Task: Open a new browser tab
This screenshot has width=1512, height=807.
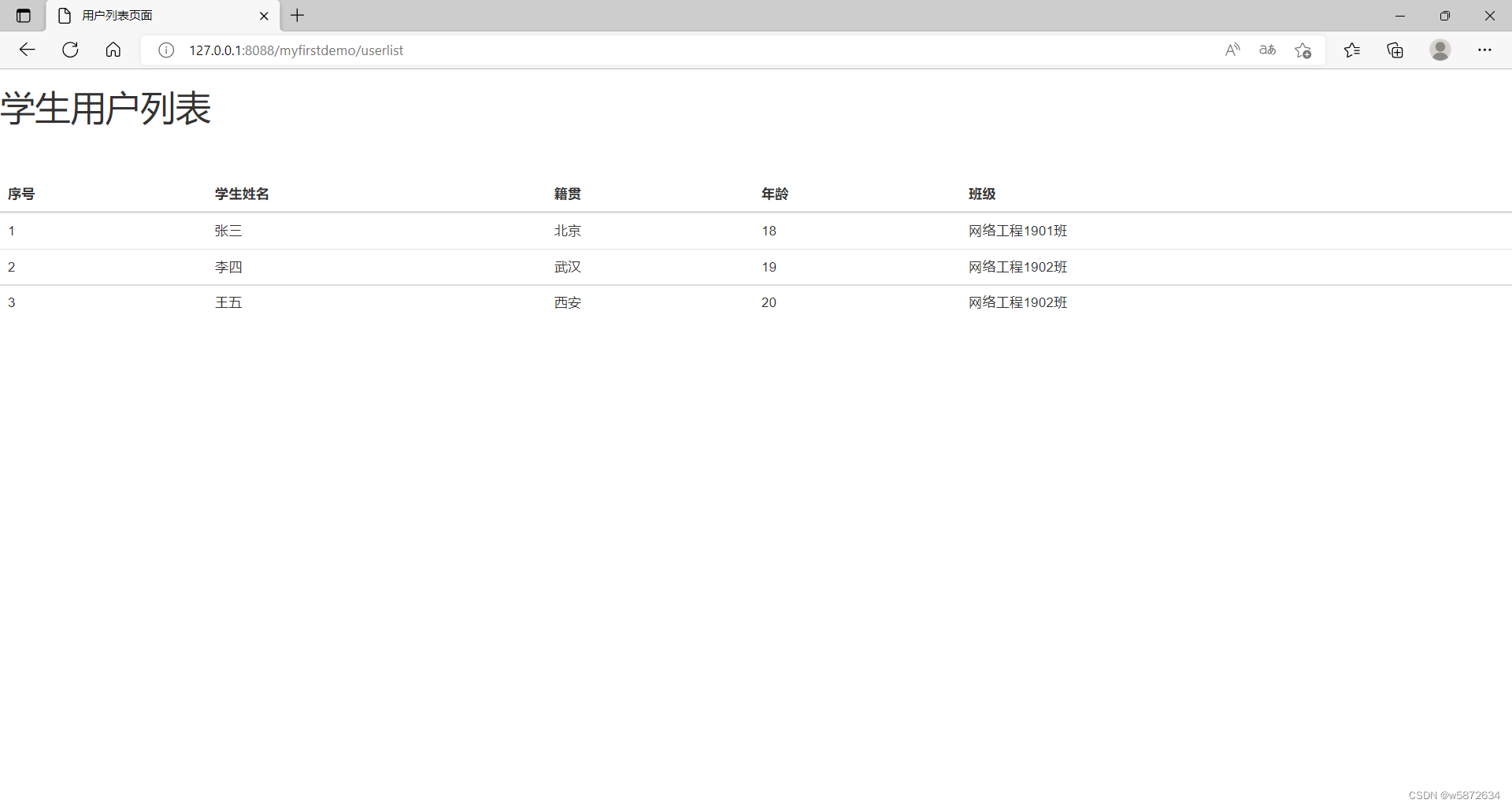Action: coord(297,15)
